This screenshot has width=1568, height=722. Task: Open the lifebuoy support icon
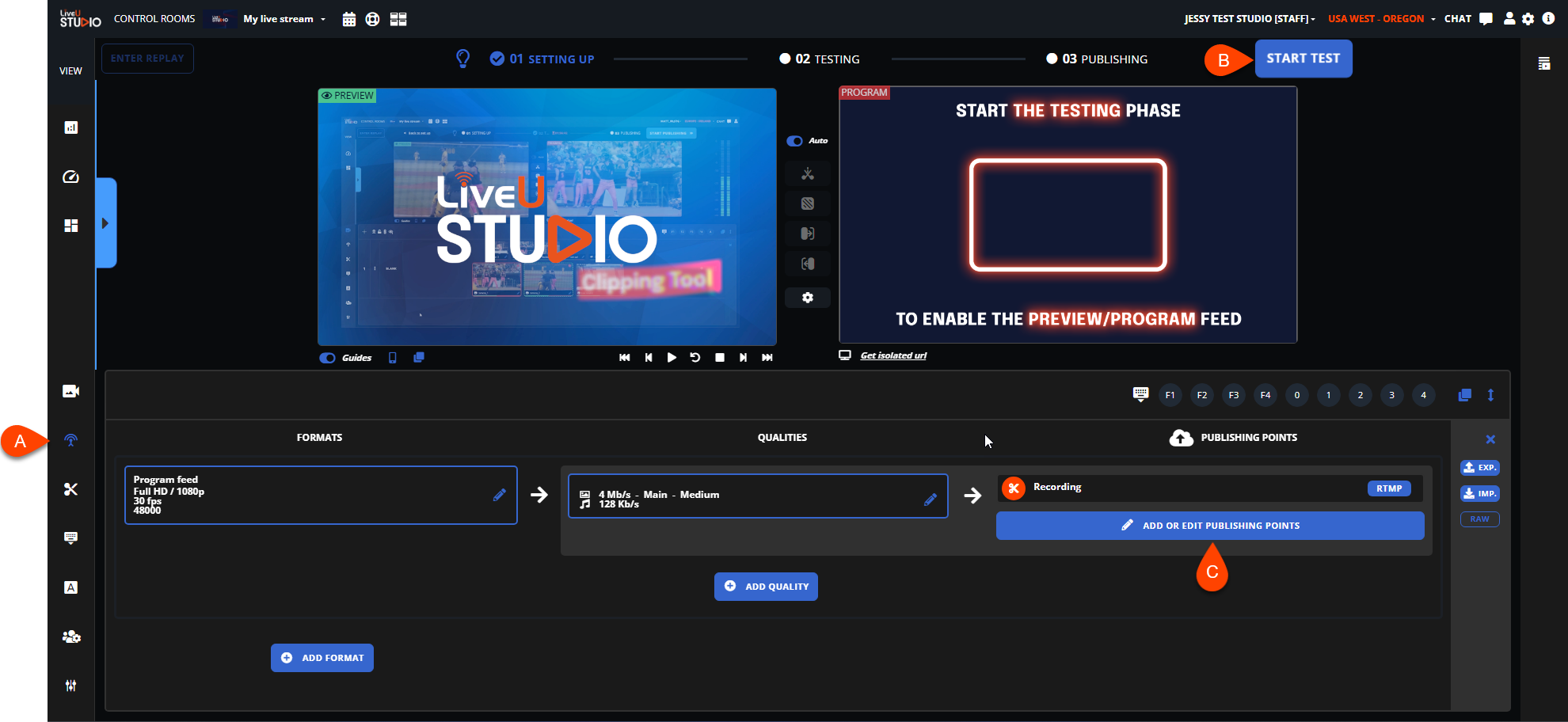tap(372, 19)
